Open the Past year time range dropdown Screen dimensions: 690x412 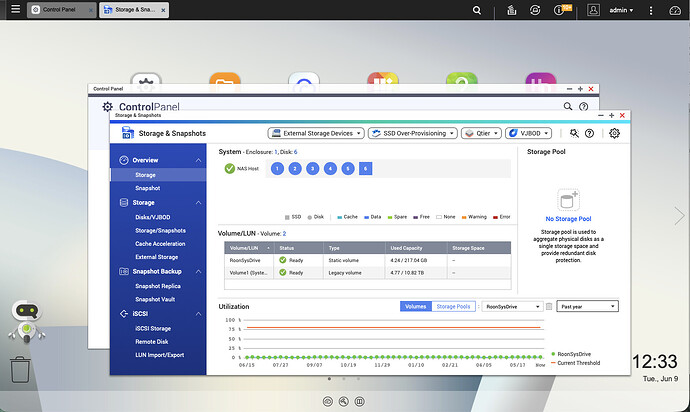(587, 306)
